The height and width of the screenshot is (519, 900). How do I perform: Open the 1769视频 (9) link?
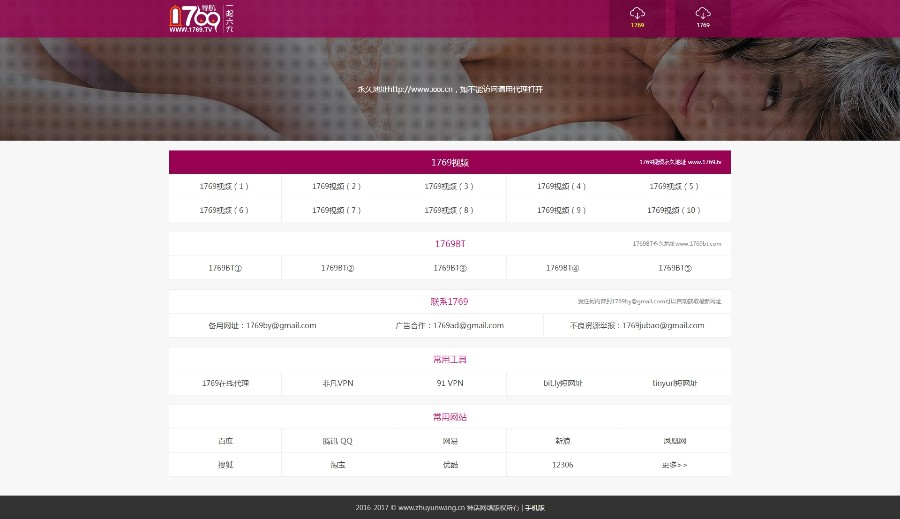coord(561,210)
